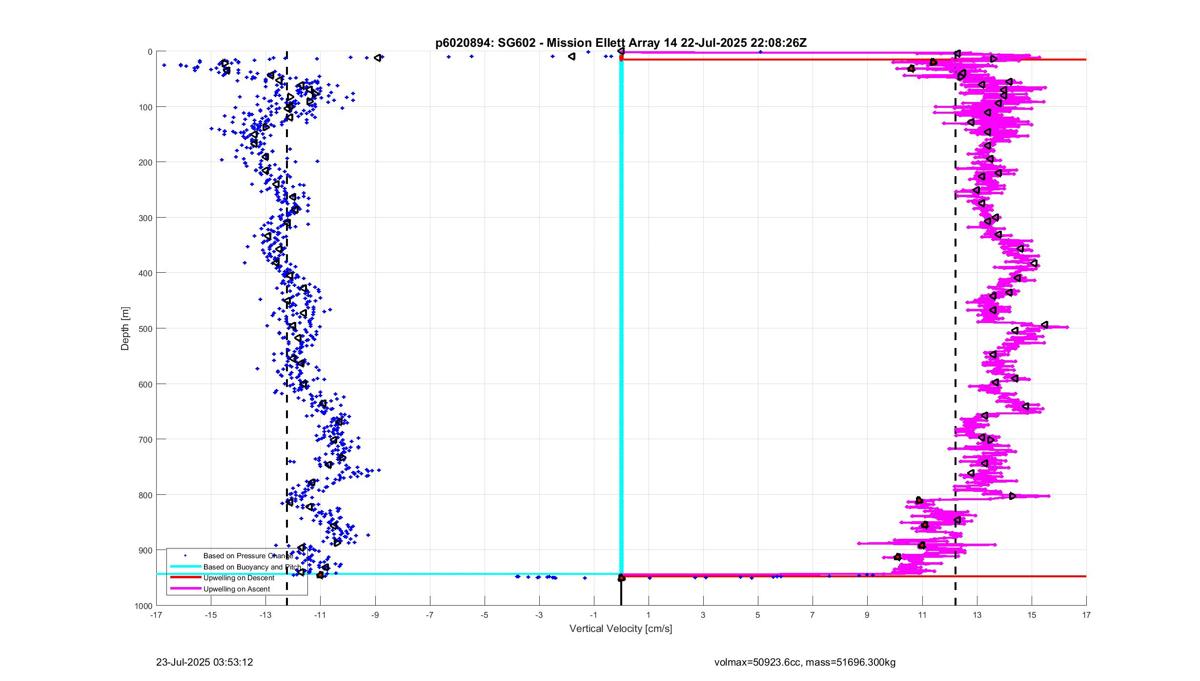Click the depth tick label '300'
Screen dimensions: 1200x681
click(144, 218)
